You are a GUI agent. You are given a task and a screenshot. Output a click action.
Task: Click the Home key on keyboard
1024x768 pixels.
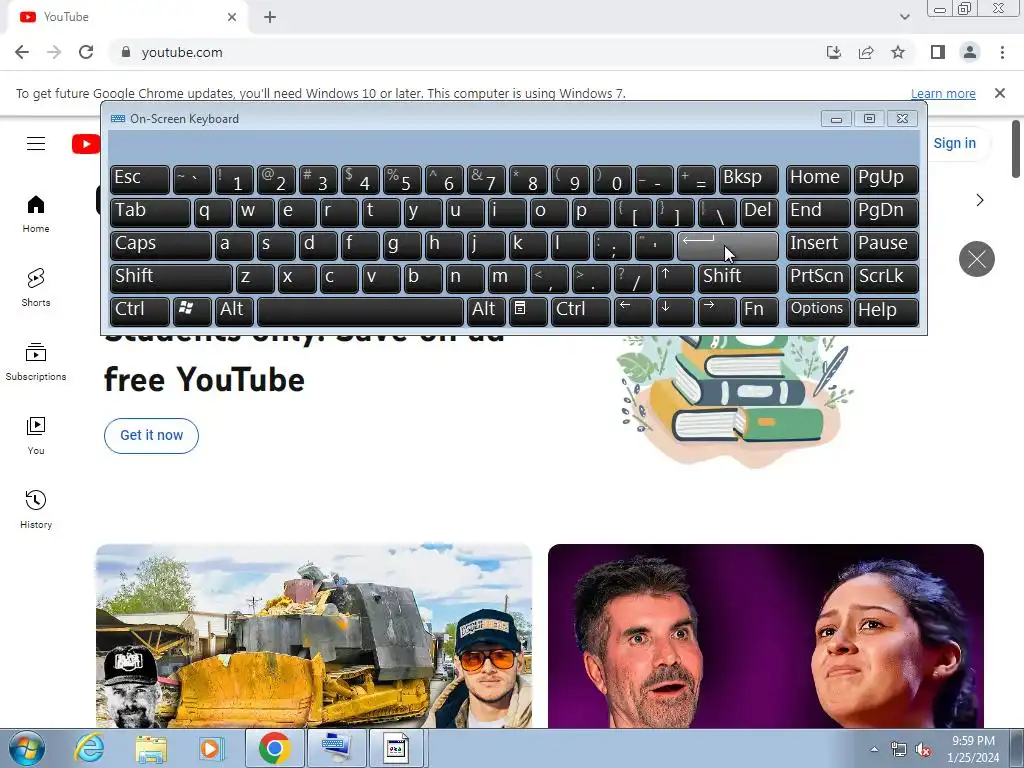coord(818,179)
